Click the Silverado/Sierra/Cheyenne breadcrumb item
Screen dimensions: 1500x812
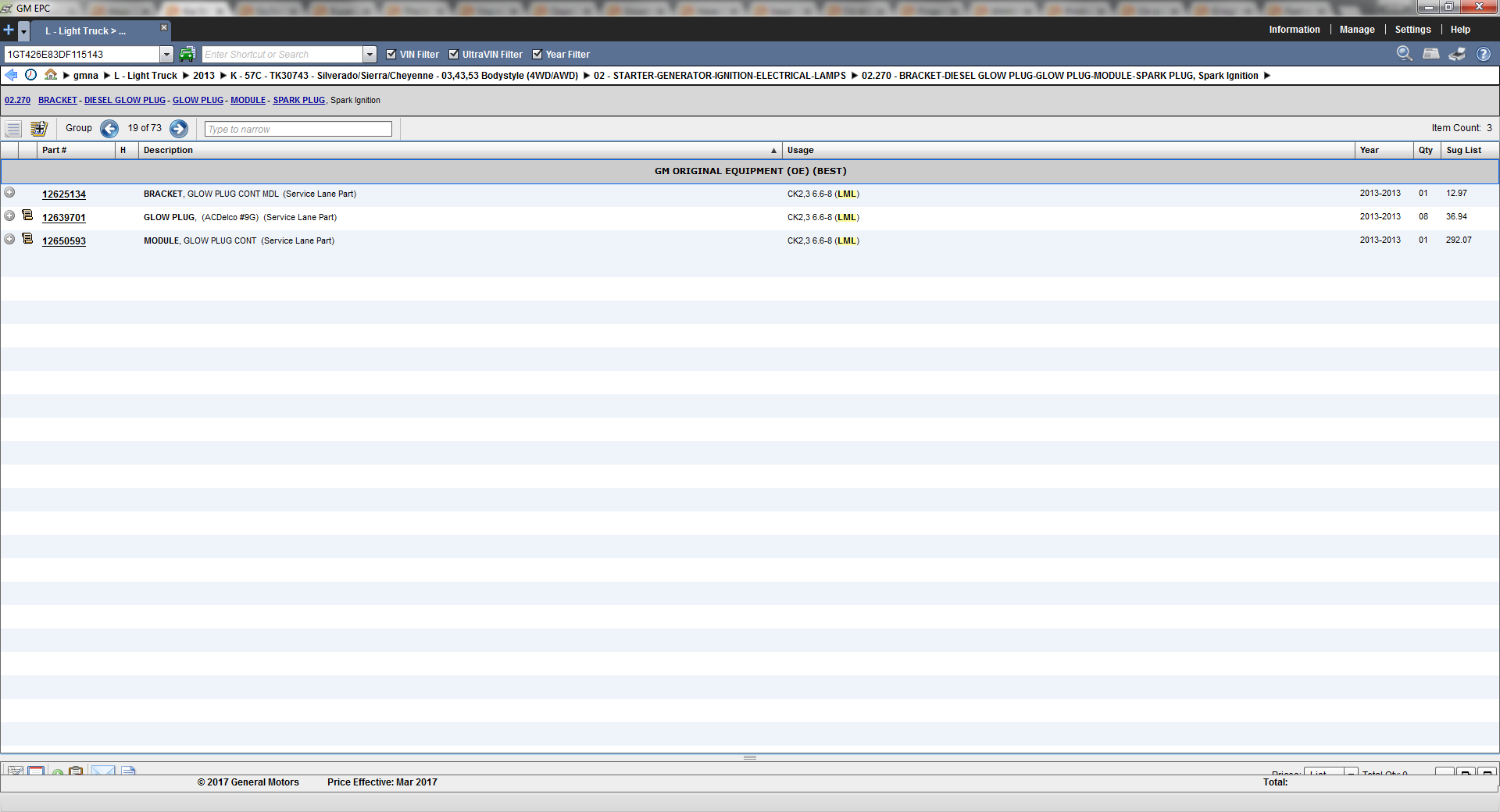[404, 76]
